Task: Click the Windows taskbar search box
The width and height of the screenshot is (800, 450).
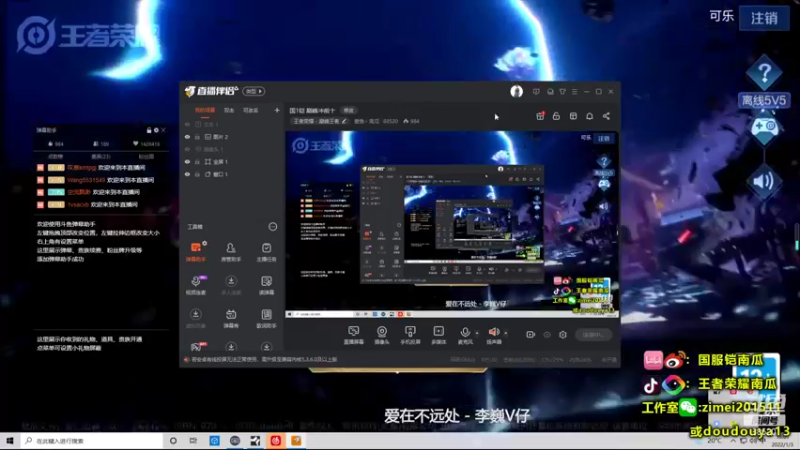Action: pyautogui.click(x=92, y=441)
